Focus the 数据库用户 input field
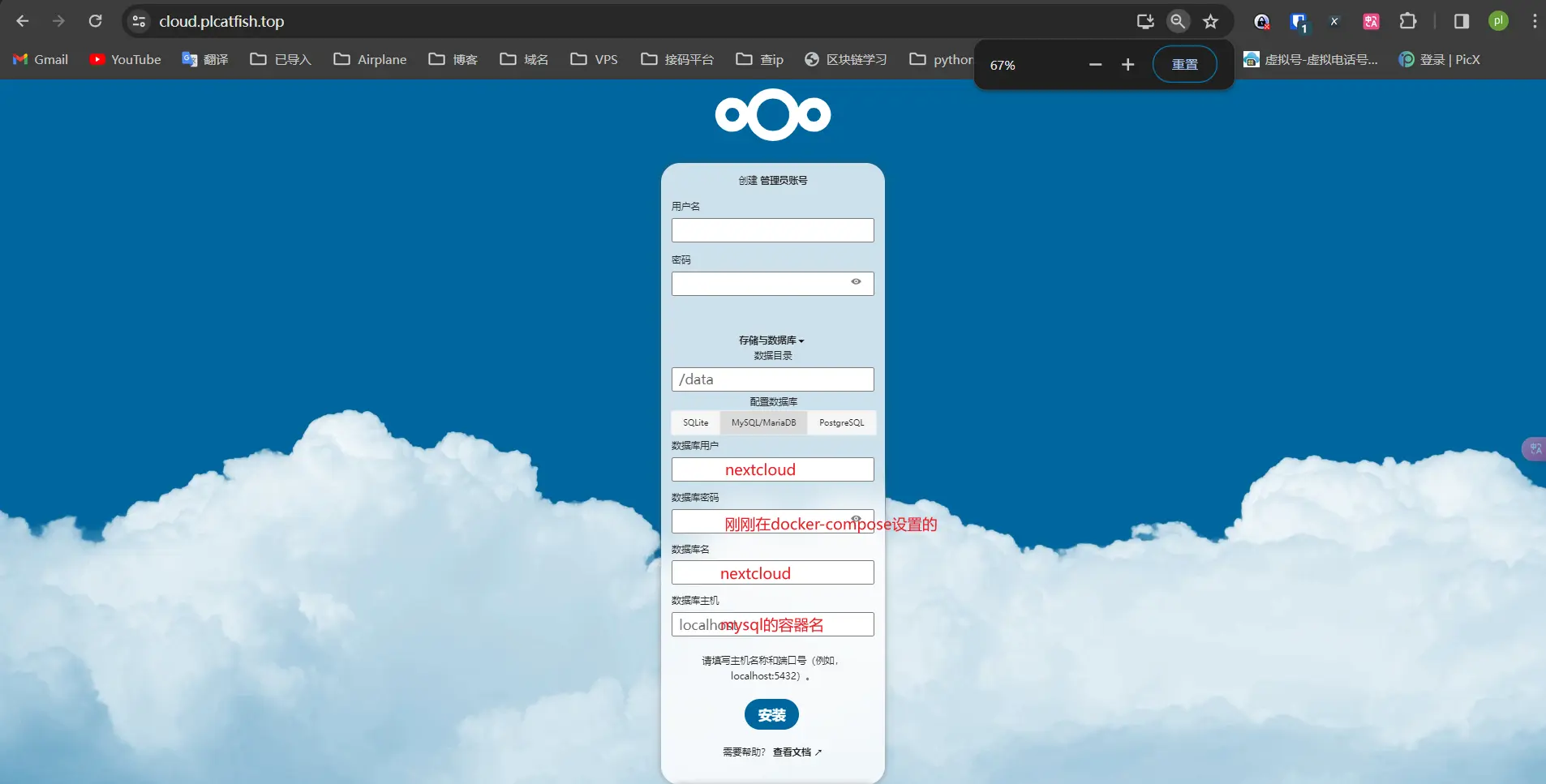The width and height of the screenshot is (1546, 784). [x=772, y=469]
